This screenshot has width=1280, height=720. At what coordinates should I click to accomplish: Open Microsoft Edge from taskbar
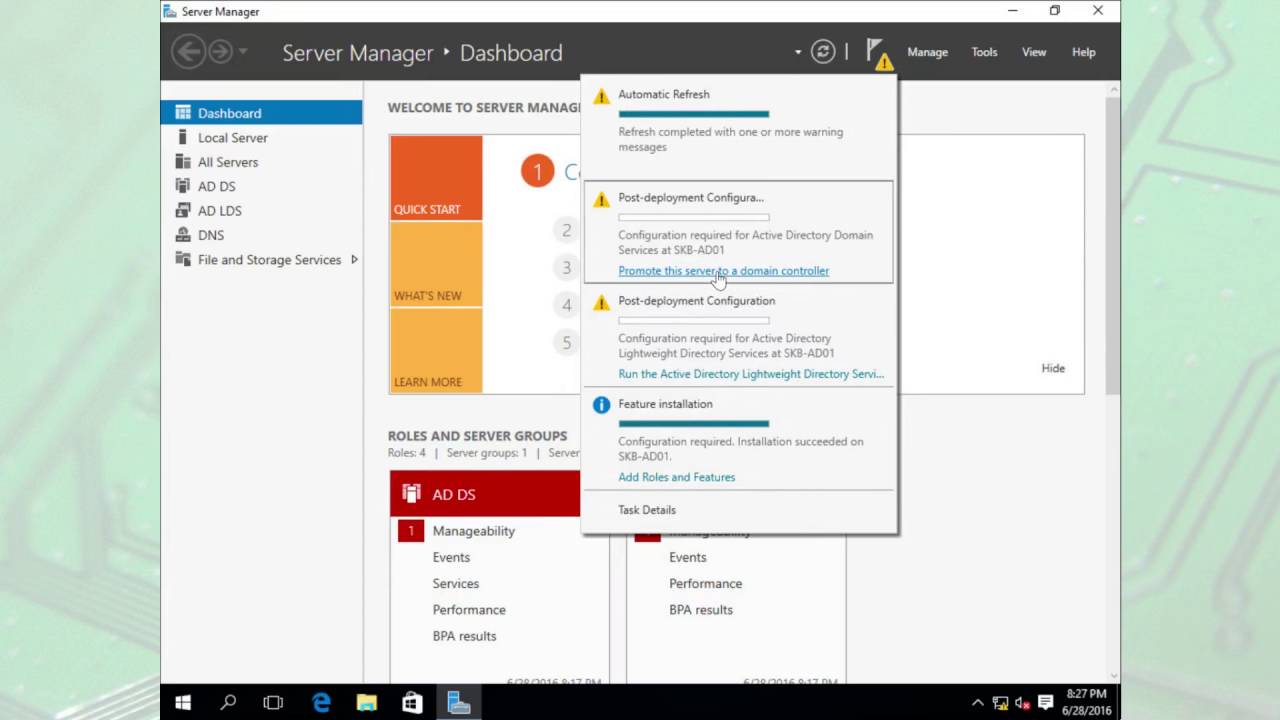tap(321, 703)
